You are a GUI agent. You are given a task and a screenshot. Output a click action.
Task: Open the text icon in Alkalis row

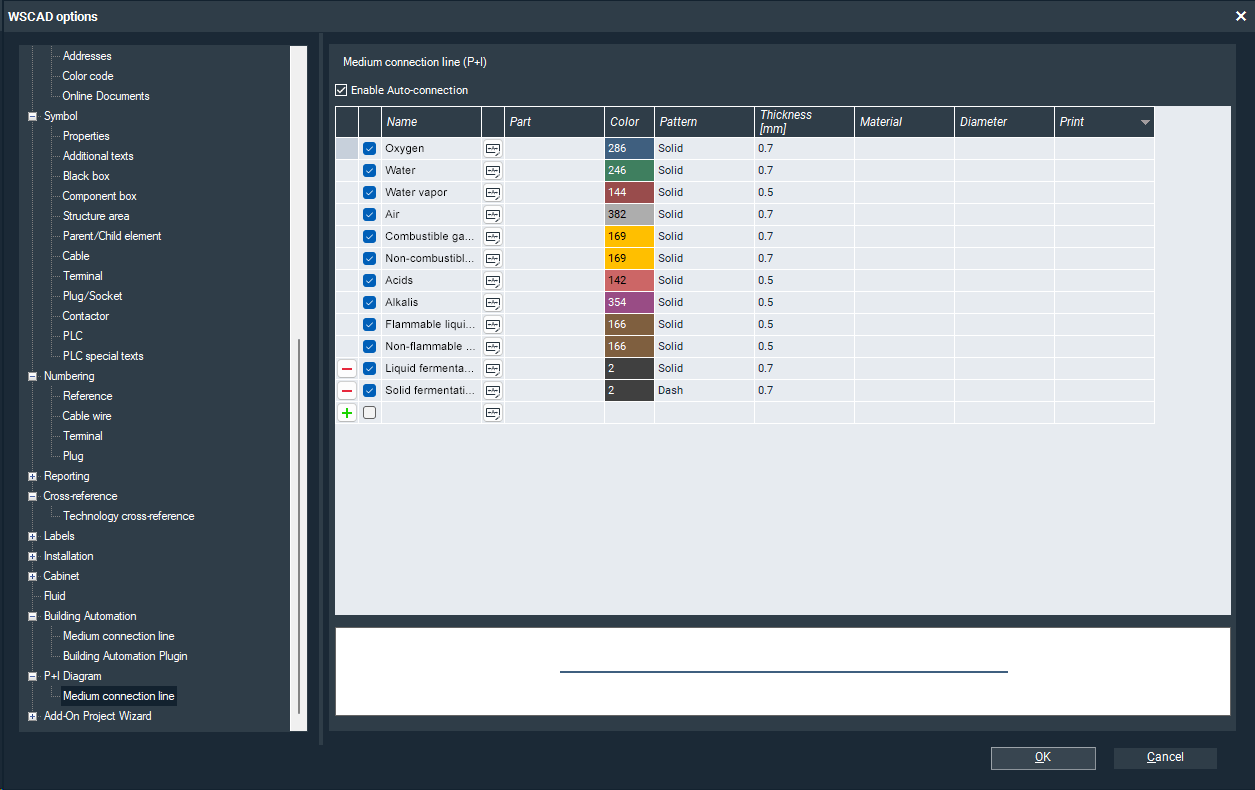[x=493, y=303]
